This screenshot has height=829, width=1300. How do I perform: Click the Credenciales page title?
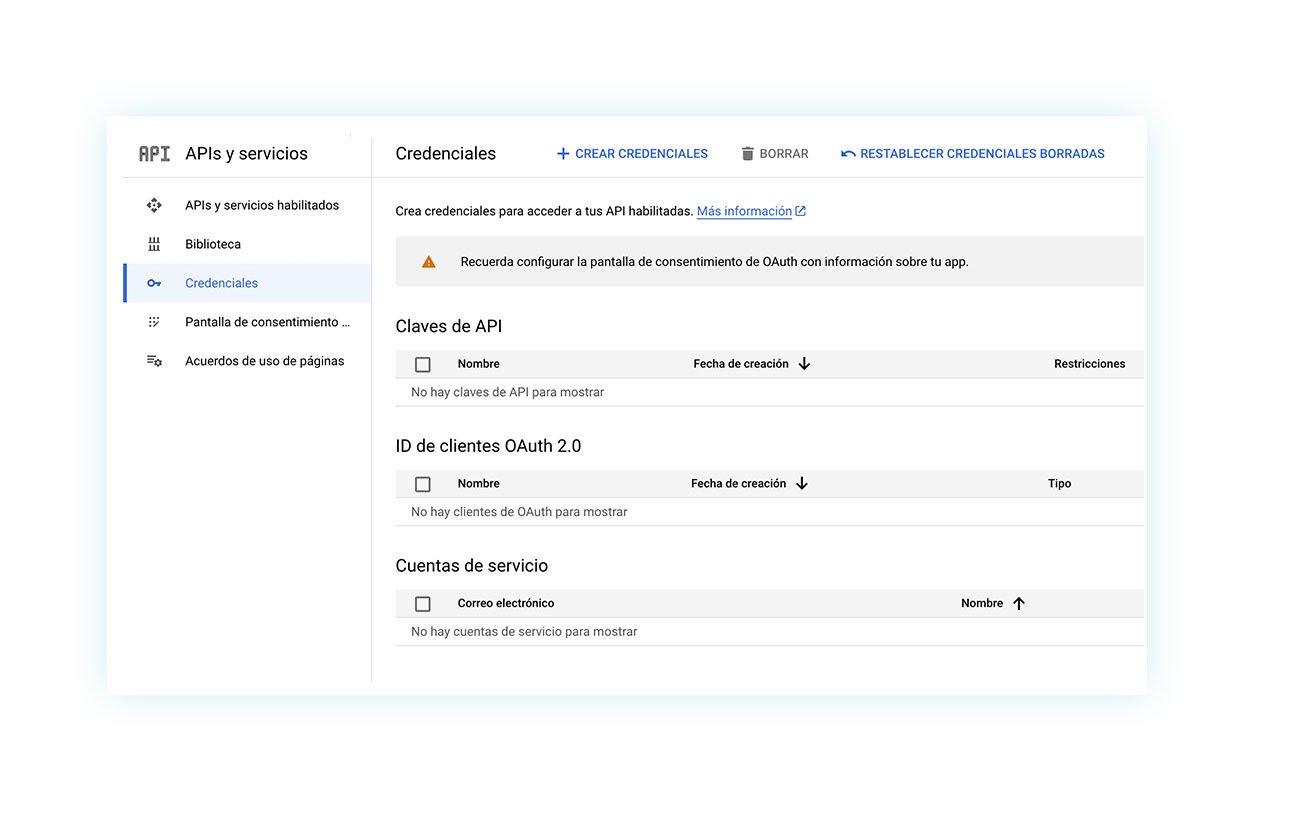click(446, 154)
